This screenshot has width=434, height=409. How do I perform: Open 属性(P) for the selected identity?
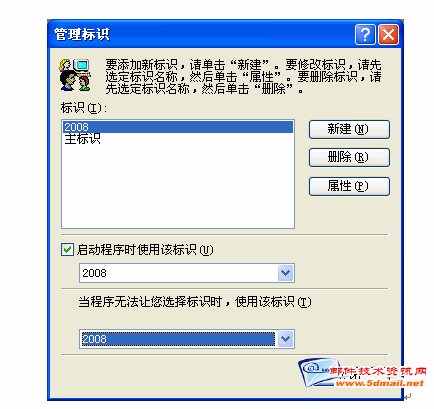click(x=349, y=186)
